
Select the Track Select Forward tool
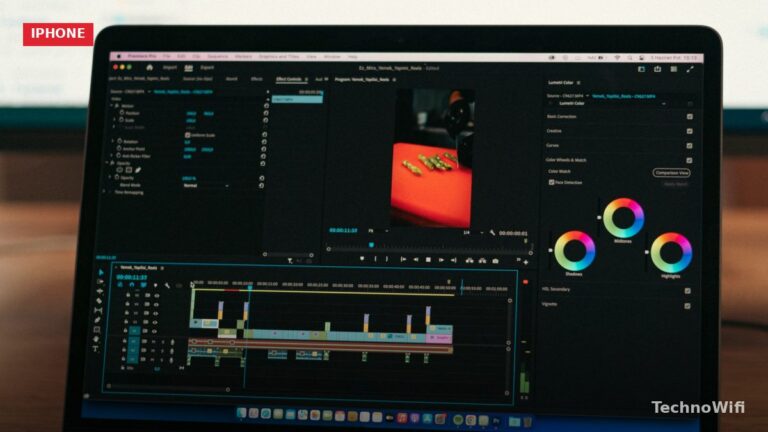(100, 282)
